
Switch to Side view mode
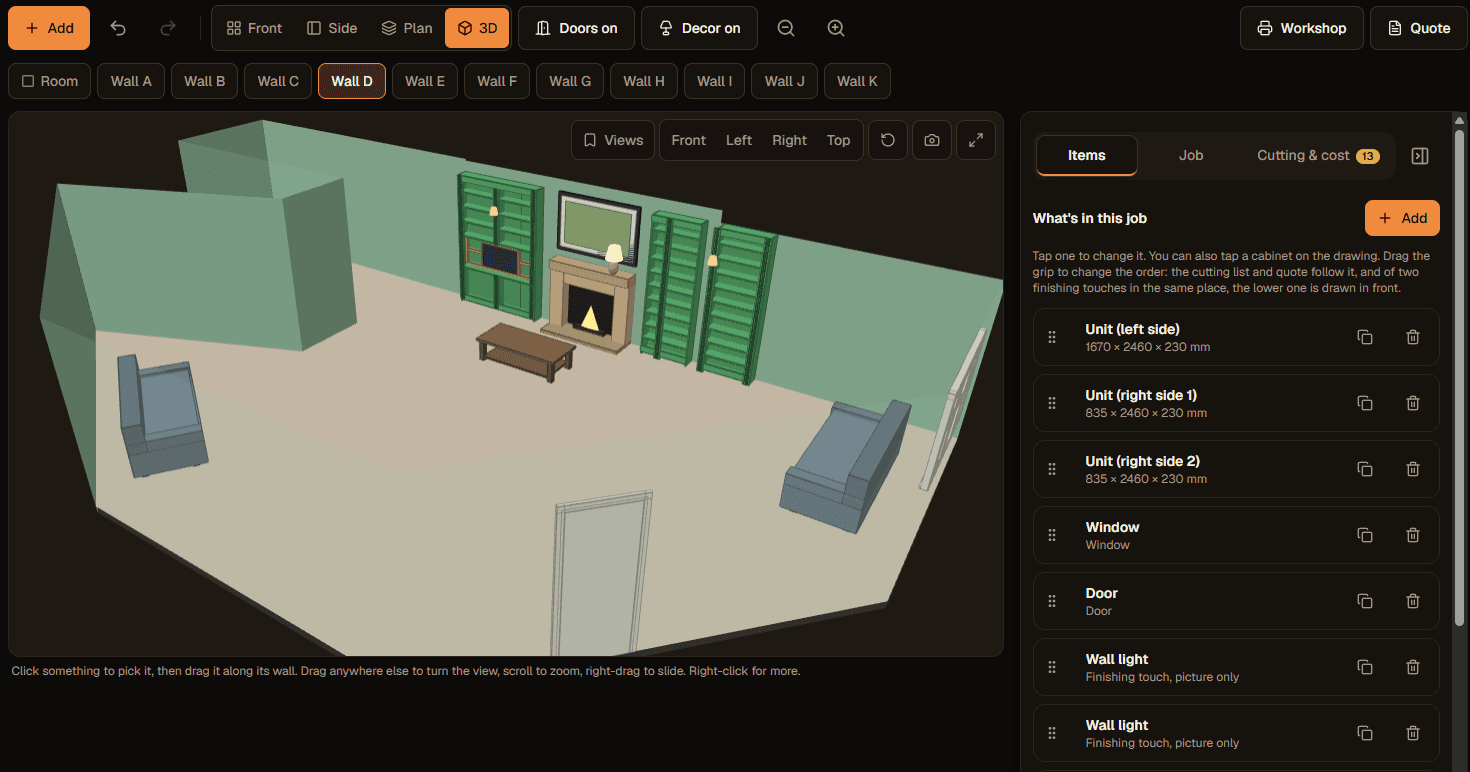pos(332,28)
